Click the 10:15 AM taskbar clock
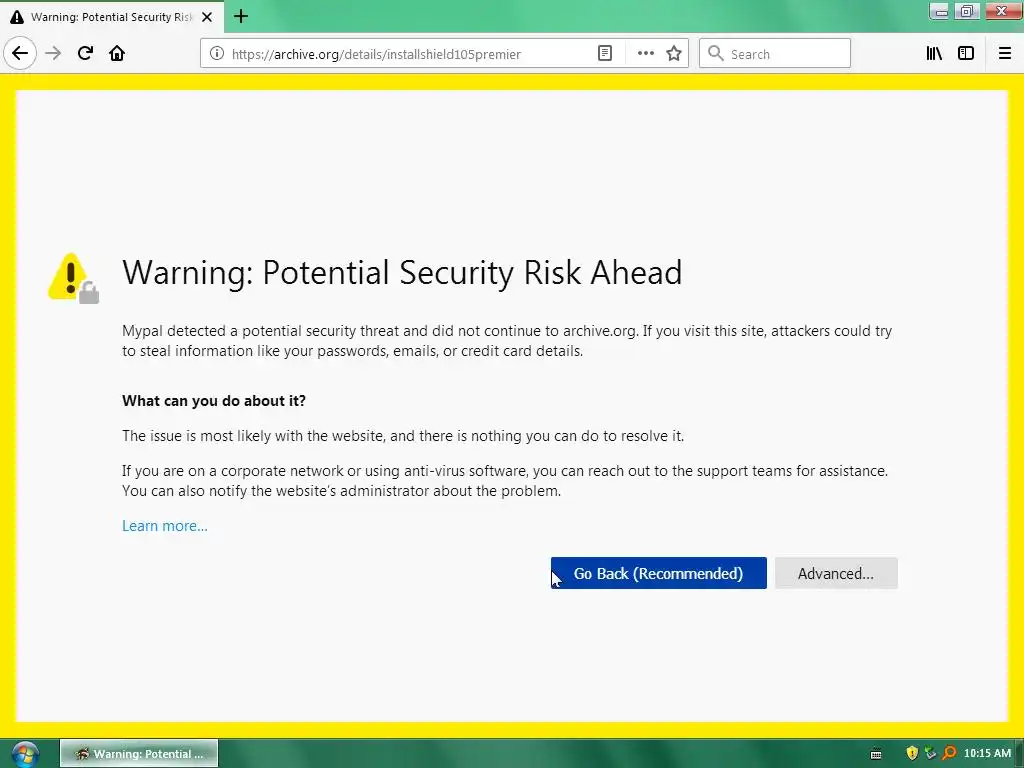 click(987, 754)
